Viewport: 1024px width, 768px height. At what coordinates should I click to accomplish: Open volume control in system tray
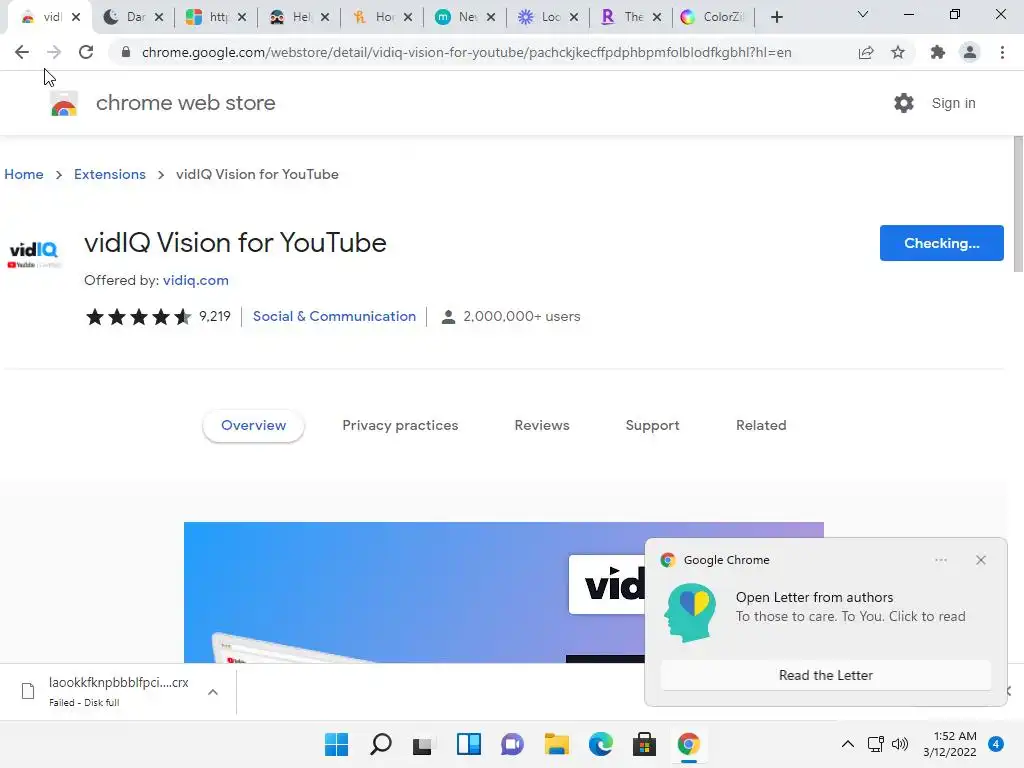pyautogui.click(x=900, y=744)
